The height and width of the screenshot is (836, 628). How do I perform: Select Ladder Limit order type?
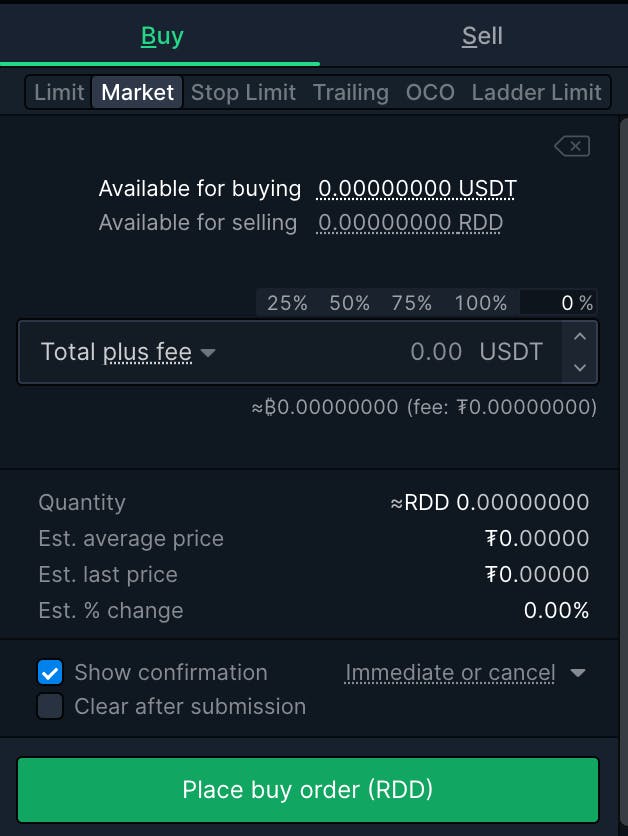pos(536,93)
